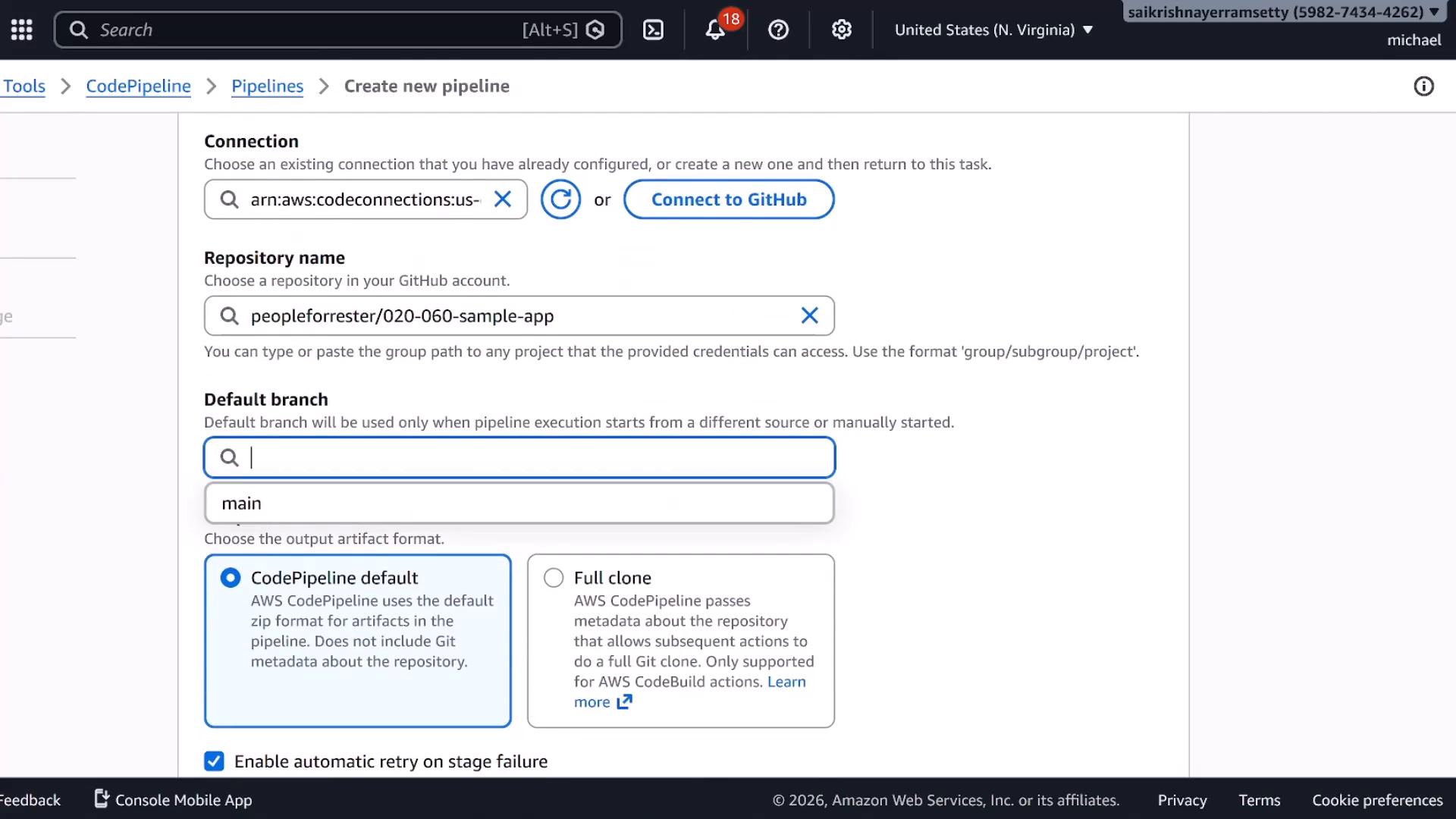The width and height of the screenshot is (1456, 819).
Task: Go to Pipelines breadcrumb
Action: 267,86
